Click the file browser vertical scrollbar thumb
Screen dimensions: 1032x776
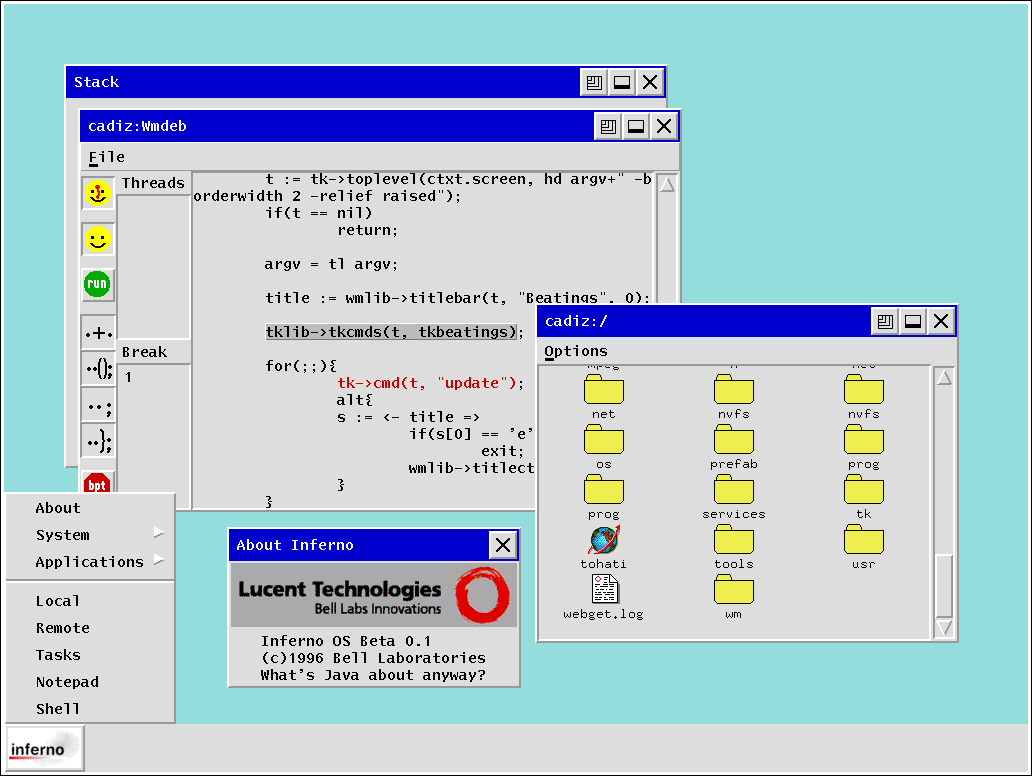(x=943, y=583)
